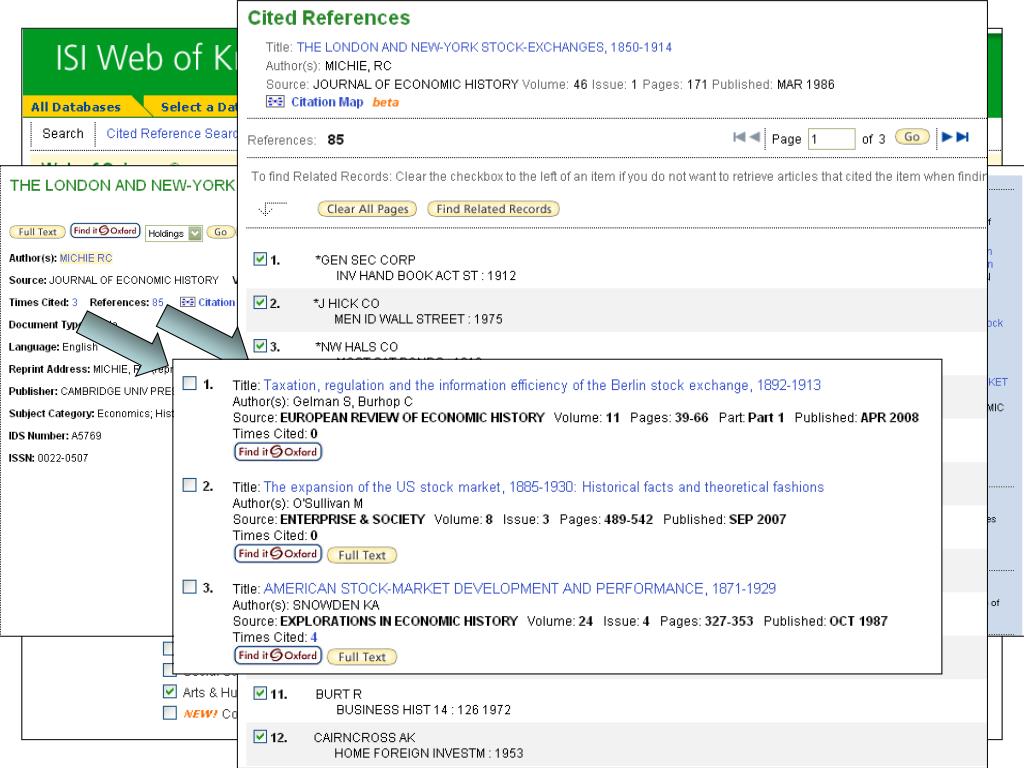Uncheck reference 1 GEN SEC CORP
The image size is (1024, 768).
point(260,259)
